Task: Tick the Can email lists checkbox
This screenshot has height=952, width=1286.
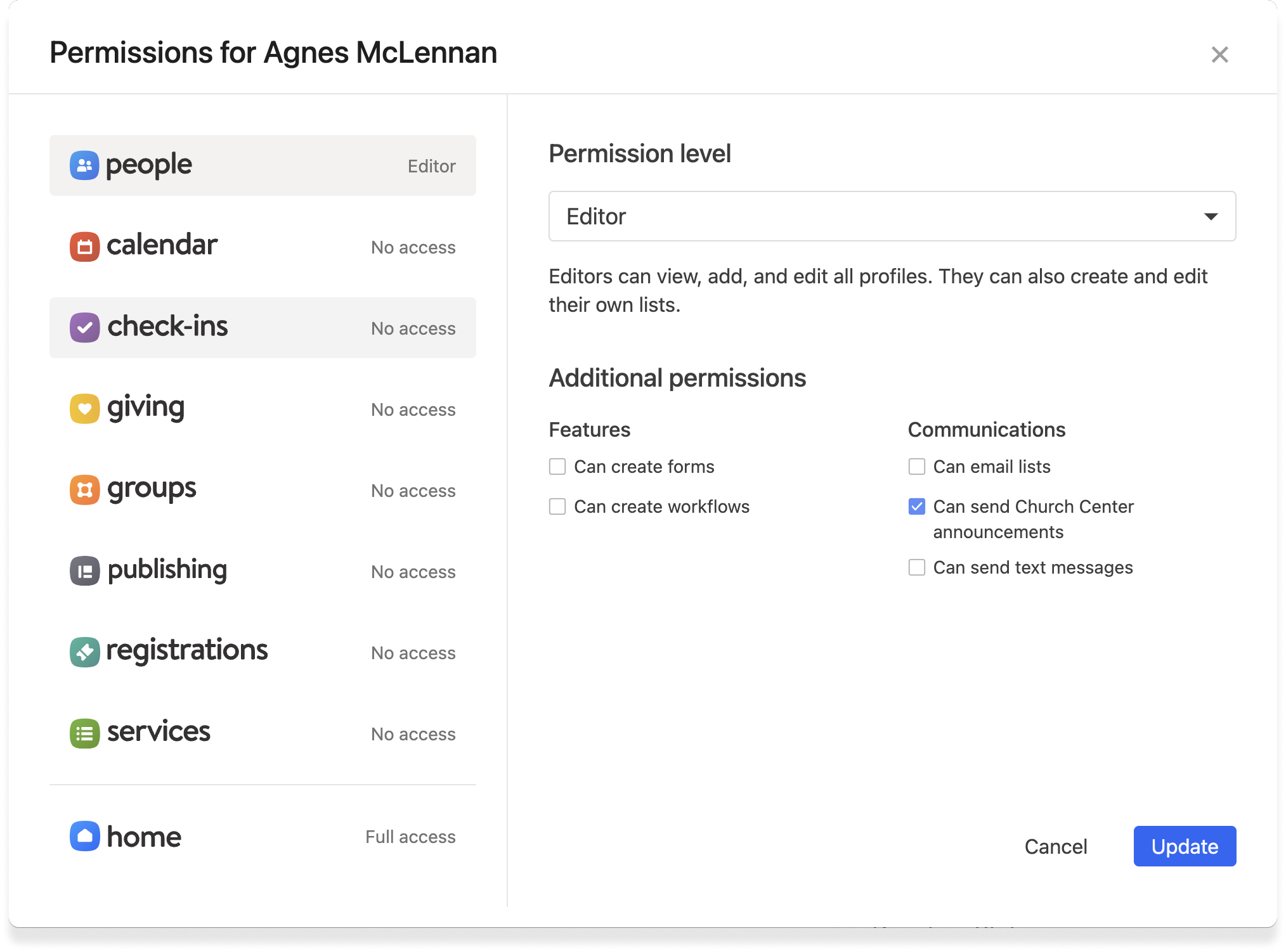Action: (916, 467)
